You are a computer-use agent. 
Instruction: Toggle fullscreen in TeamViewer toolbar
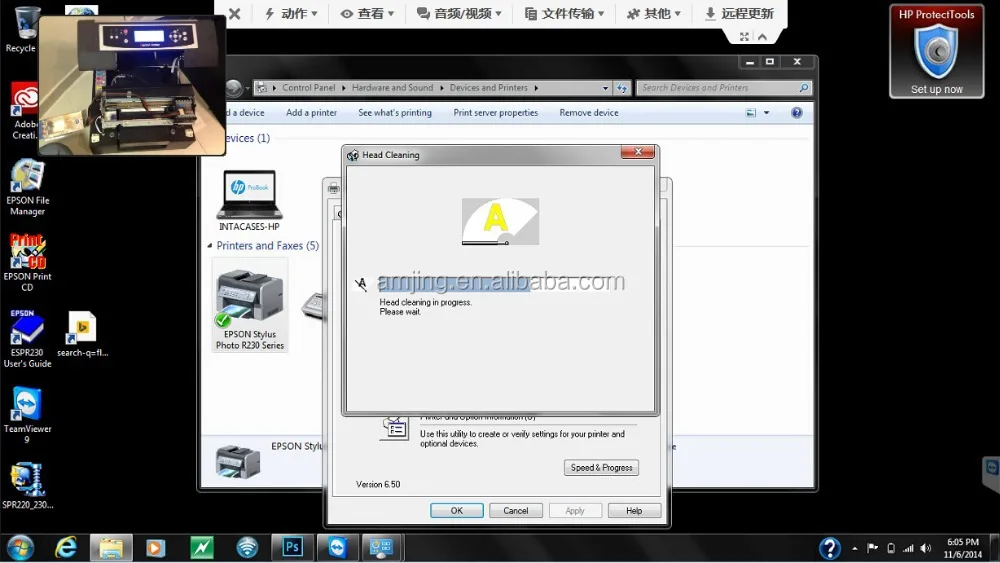pos(744,36)
